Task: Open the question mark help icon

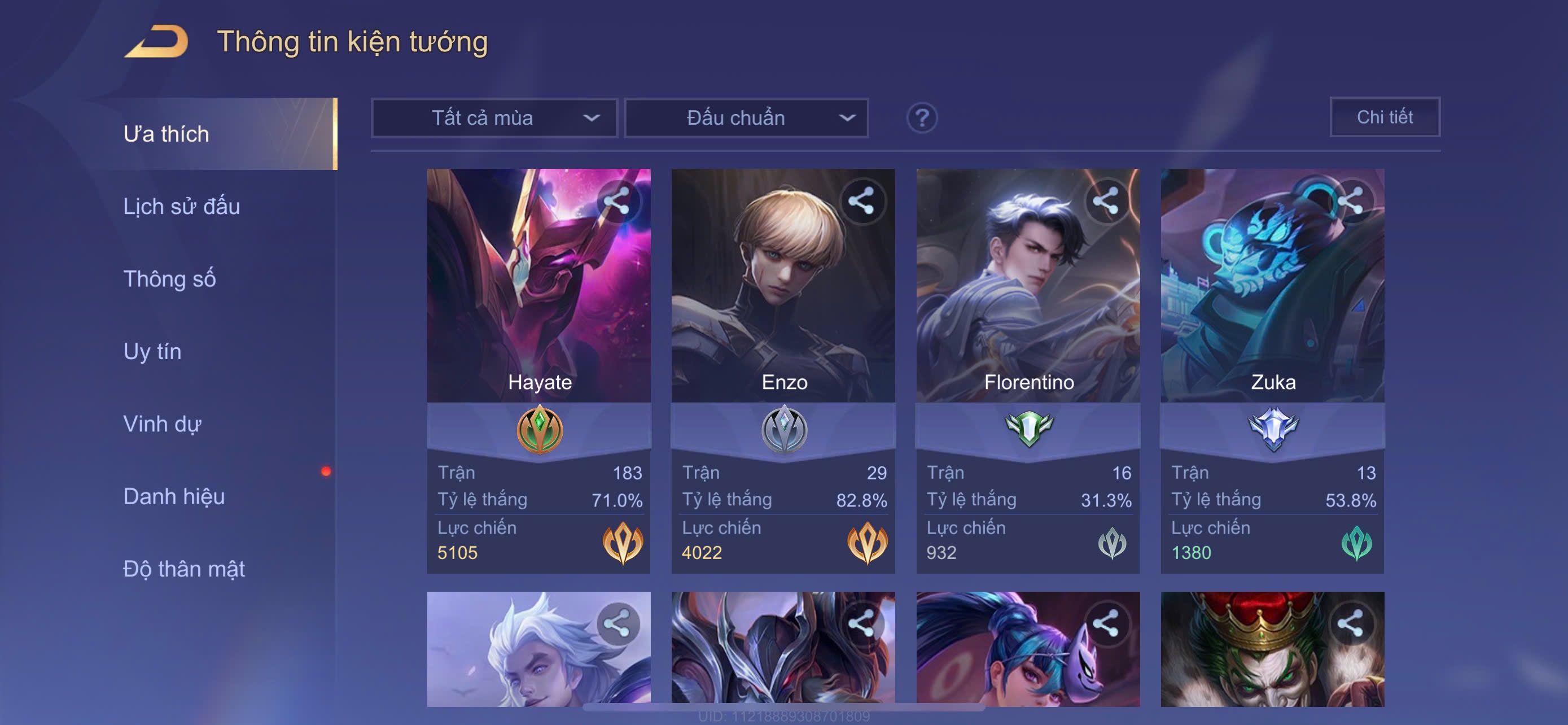Action: (x=922, y=117)
